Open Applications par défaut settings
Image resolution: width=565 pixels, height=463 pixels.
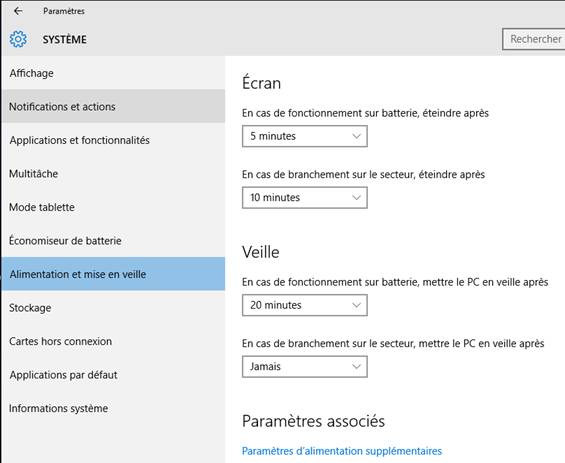pos(113,375)
